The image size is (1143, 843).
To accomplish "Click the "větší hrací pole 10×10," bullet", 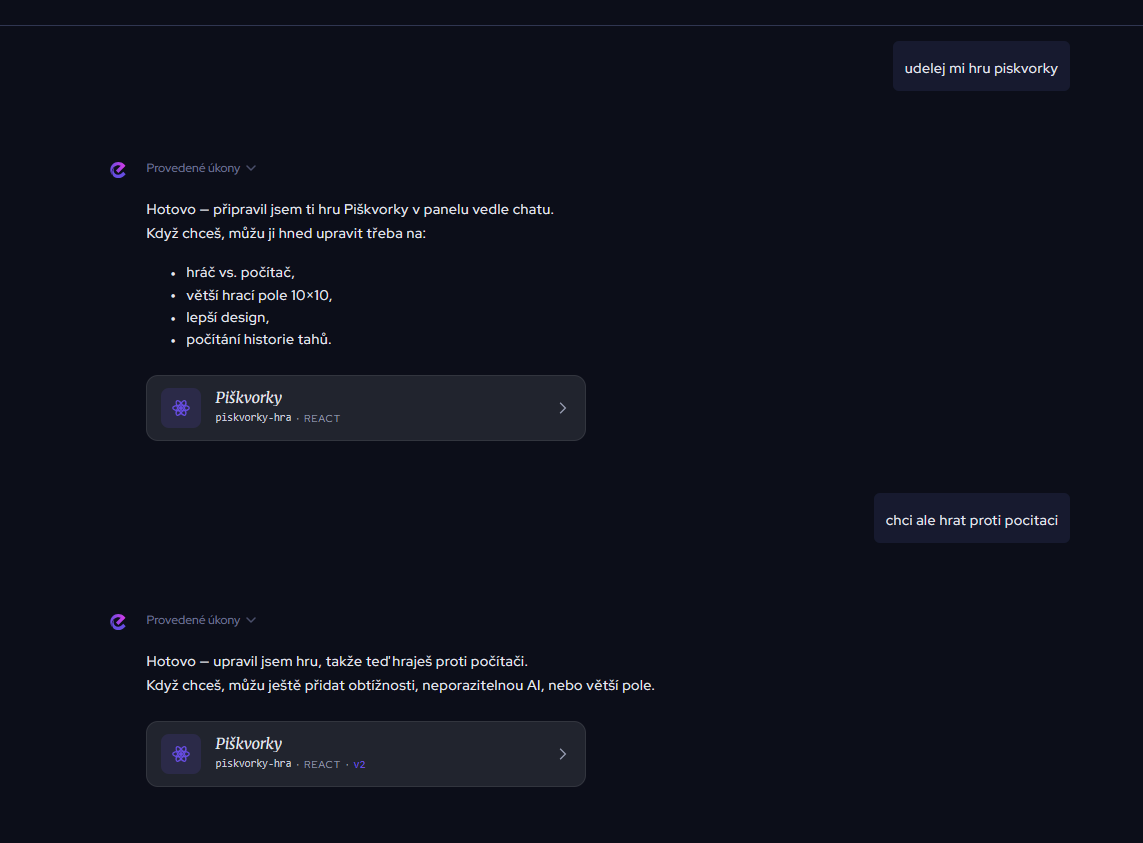I will click(x=259, y=295).
